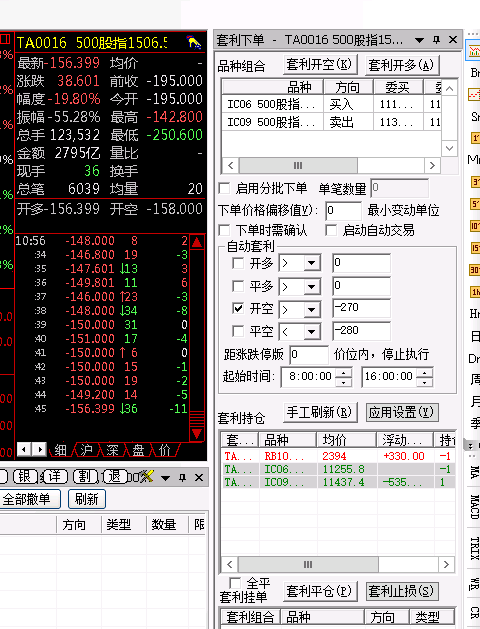Image resolution: width=480 pixels, height=629 pixels.
Task: Switch to the 15' minute period icon
Action: (475, 248)
